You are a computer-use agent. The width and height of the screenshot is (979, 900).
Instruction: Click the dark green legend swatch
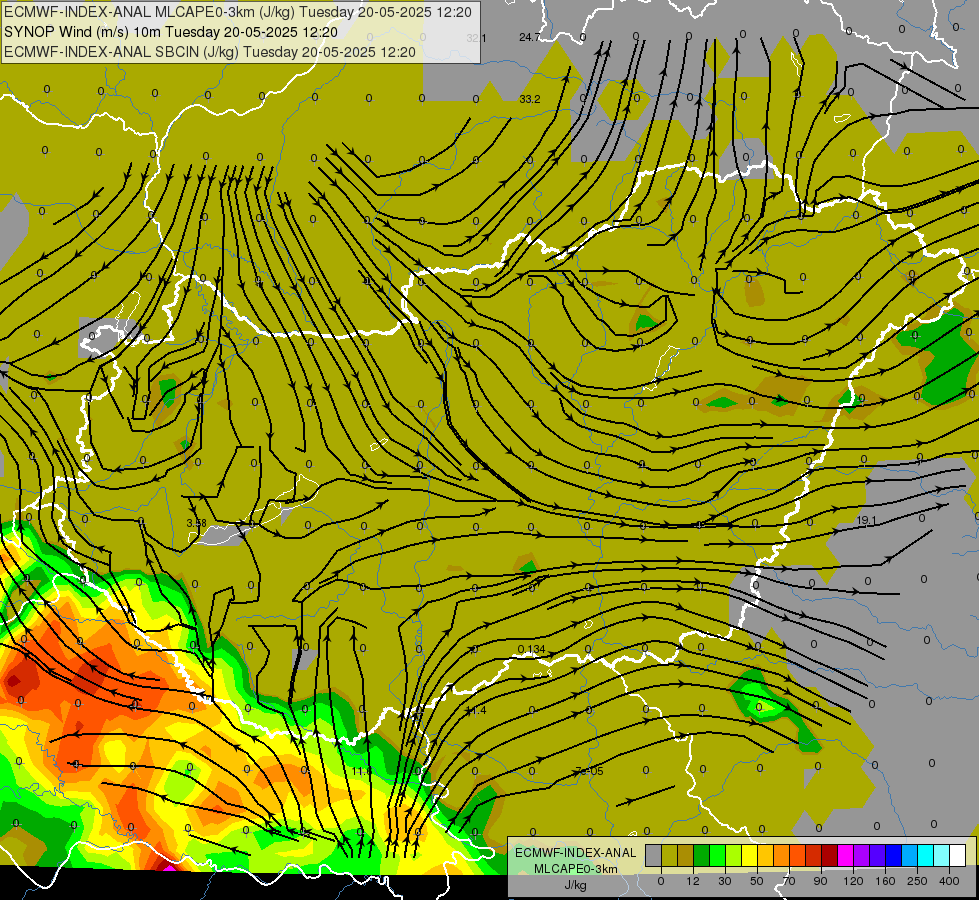(702, 855)
